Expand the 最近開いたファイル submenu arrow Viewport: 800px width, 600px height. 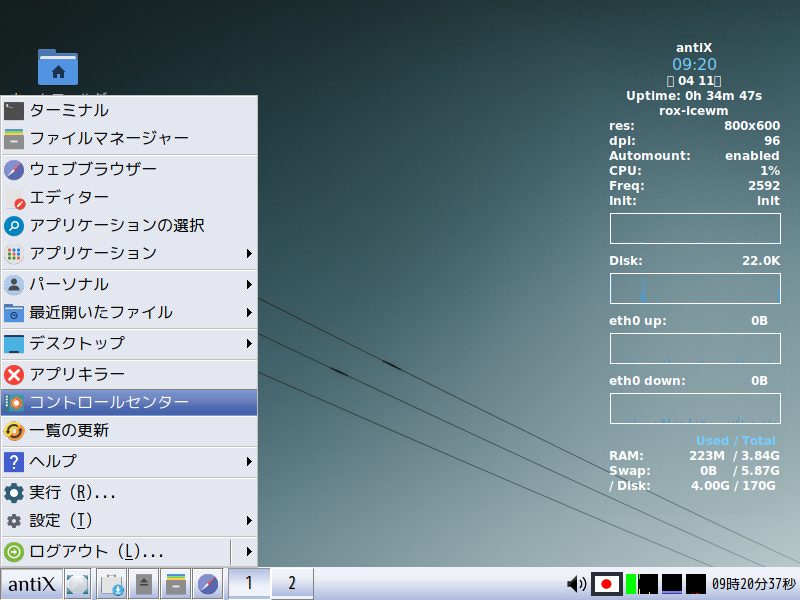[x=249, y=312]
